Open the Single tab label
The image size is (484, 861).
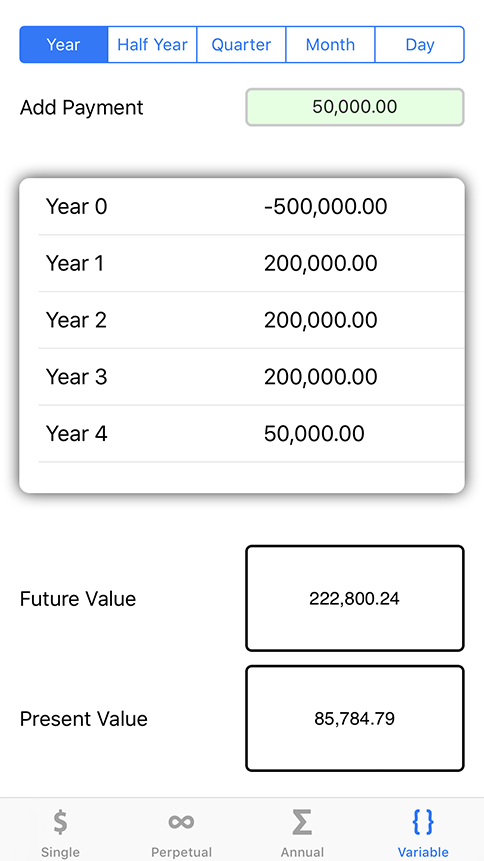(60, 852)
